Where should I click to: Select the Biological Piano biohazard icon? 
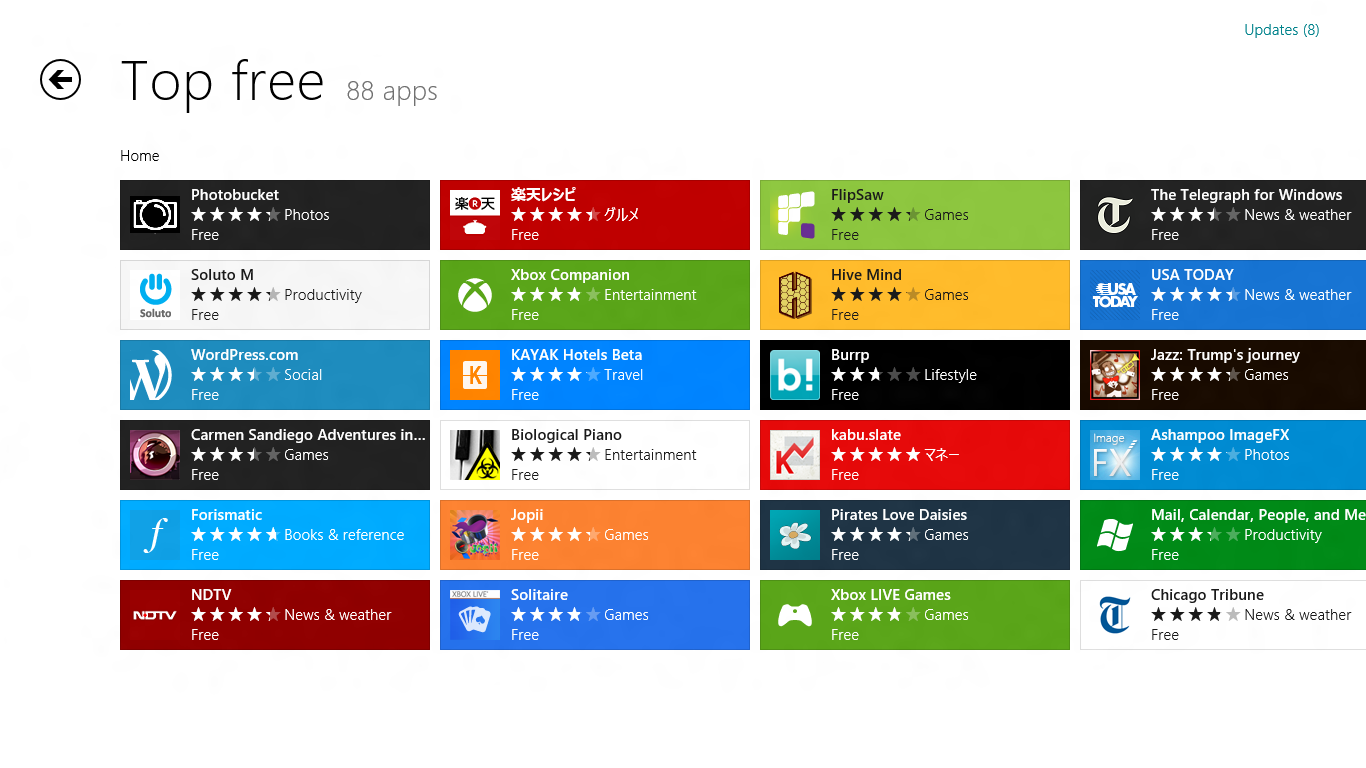(x=475, y=455)
